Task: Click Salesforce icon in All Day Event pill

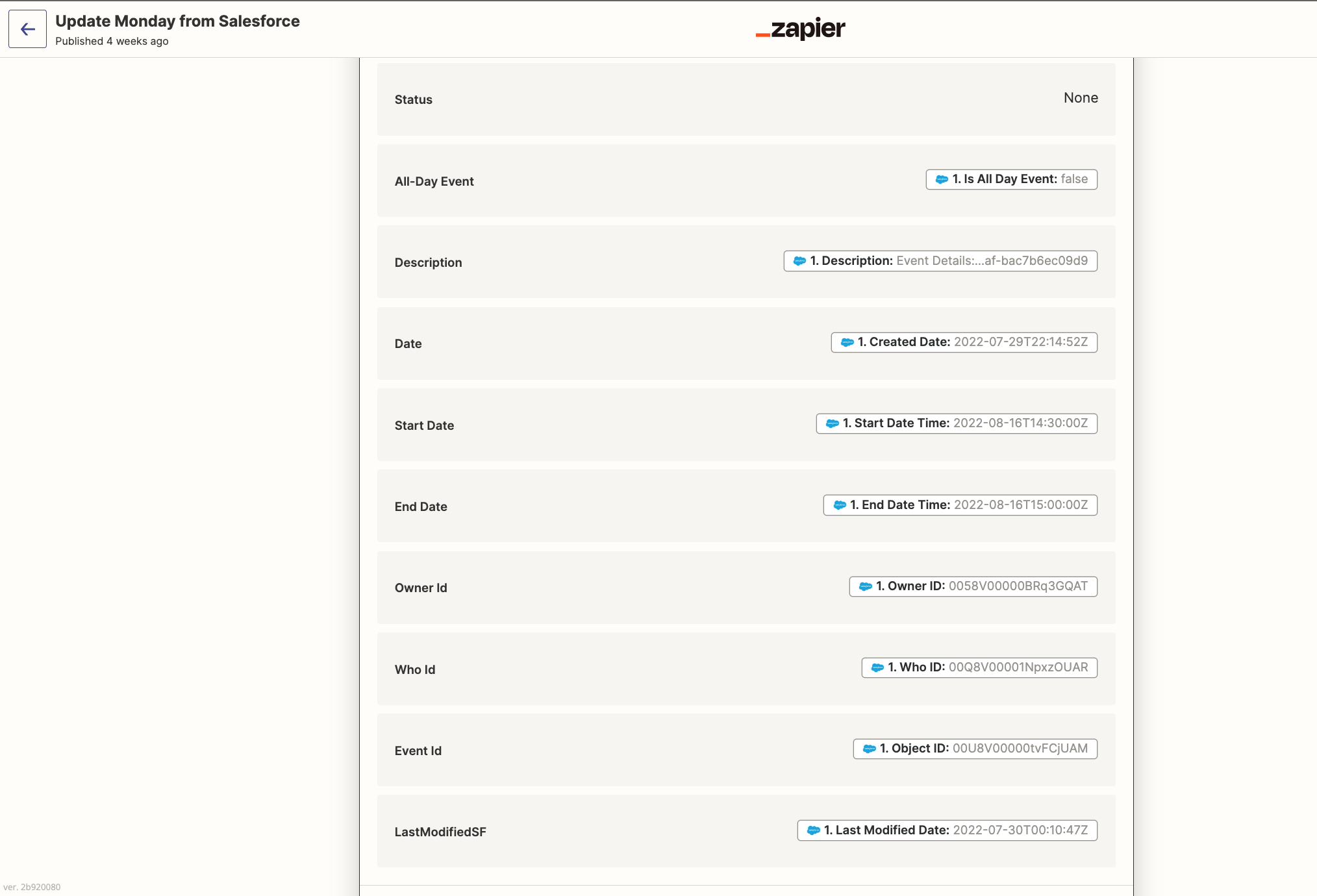Action: click(x=941, y=180)
